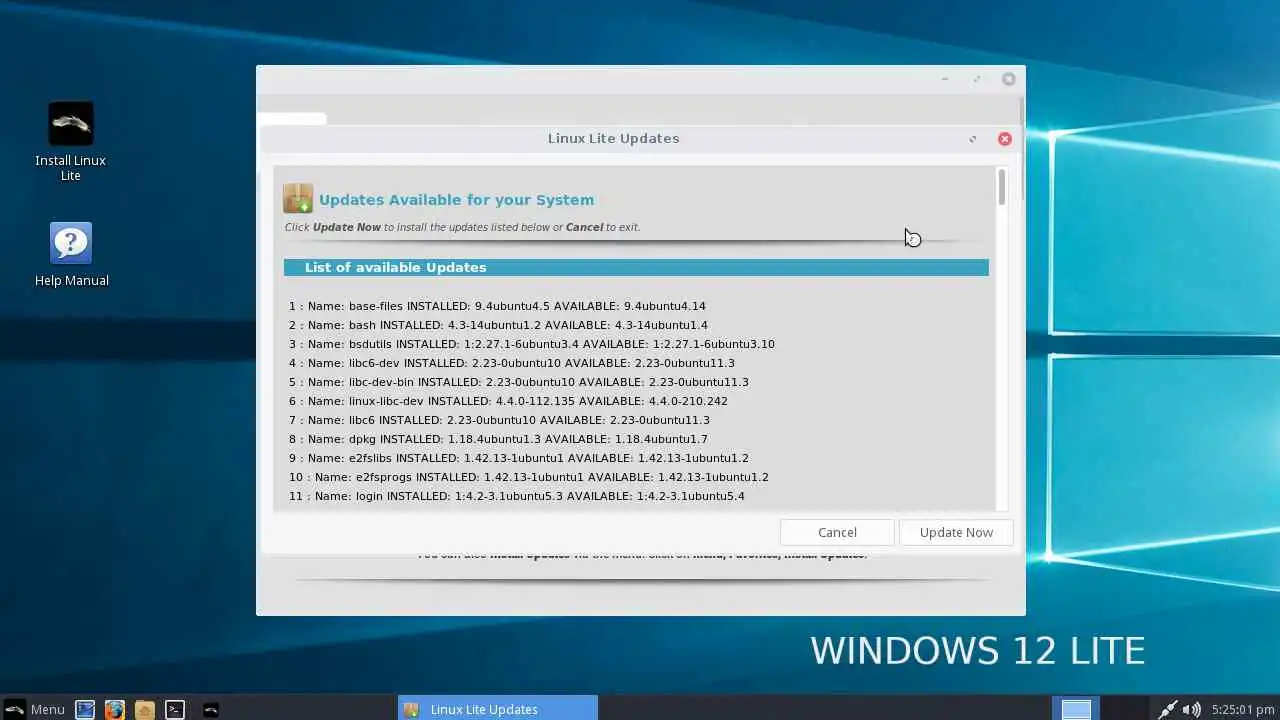The width and height of the screenshot is (1280, 720).
Task: Click Update Now to install updates
Action: coord(956,532)
